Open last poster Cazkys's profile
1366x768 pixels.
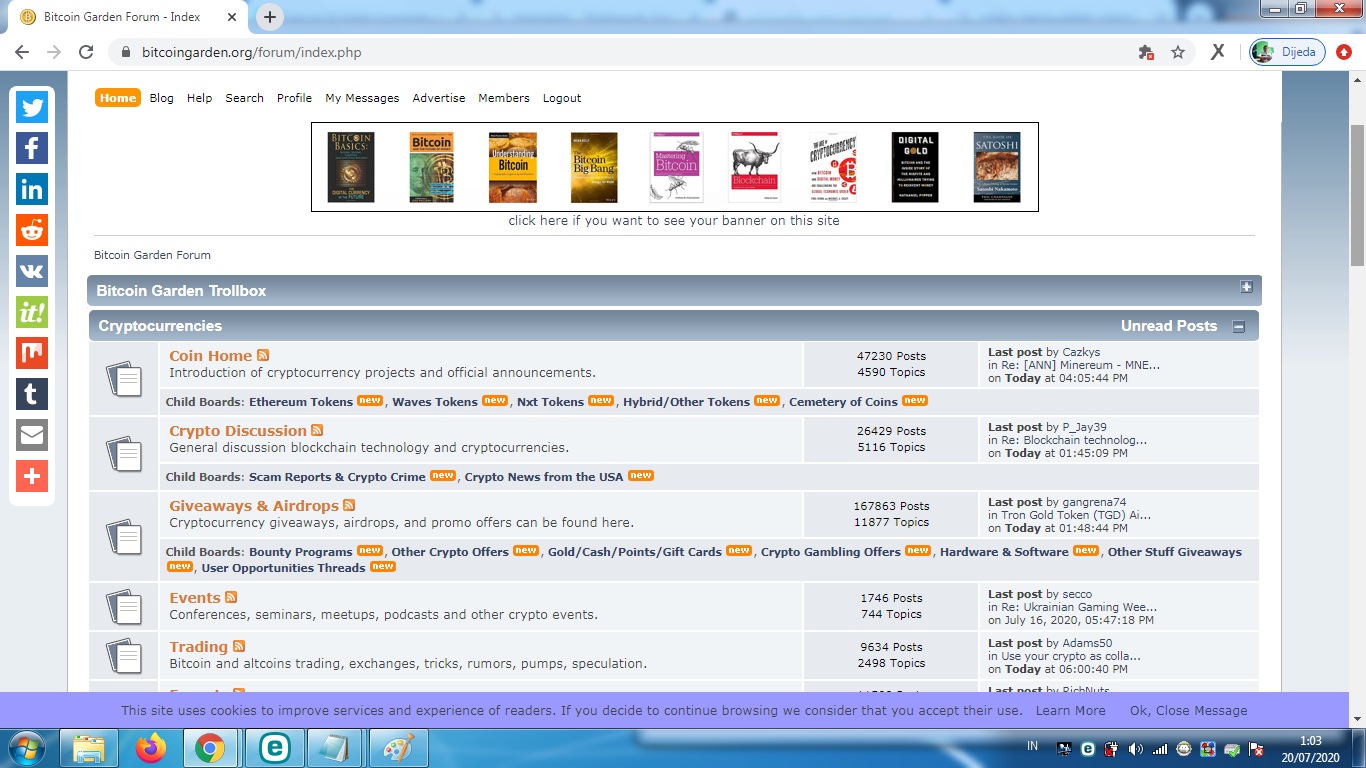click(1081, 352)
